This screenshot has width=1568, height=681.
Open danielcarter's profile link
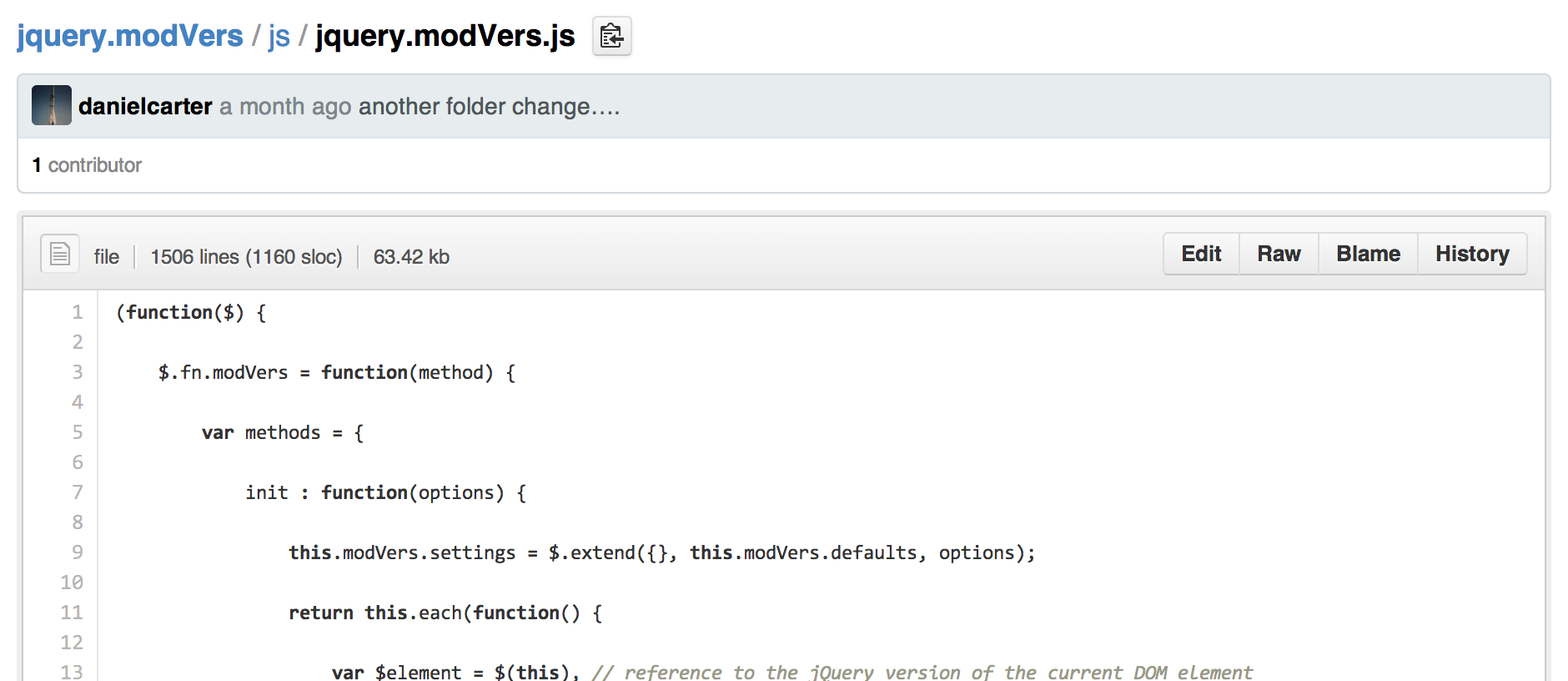pyautogui.click(x=145, y=107)
